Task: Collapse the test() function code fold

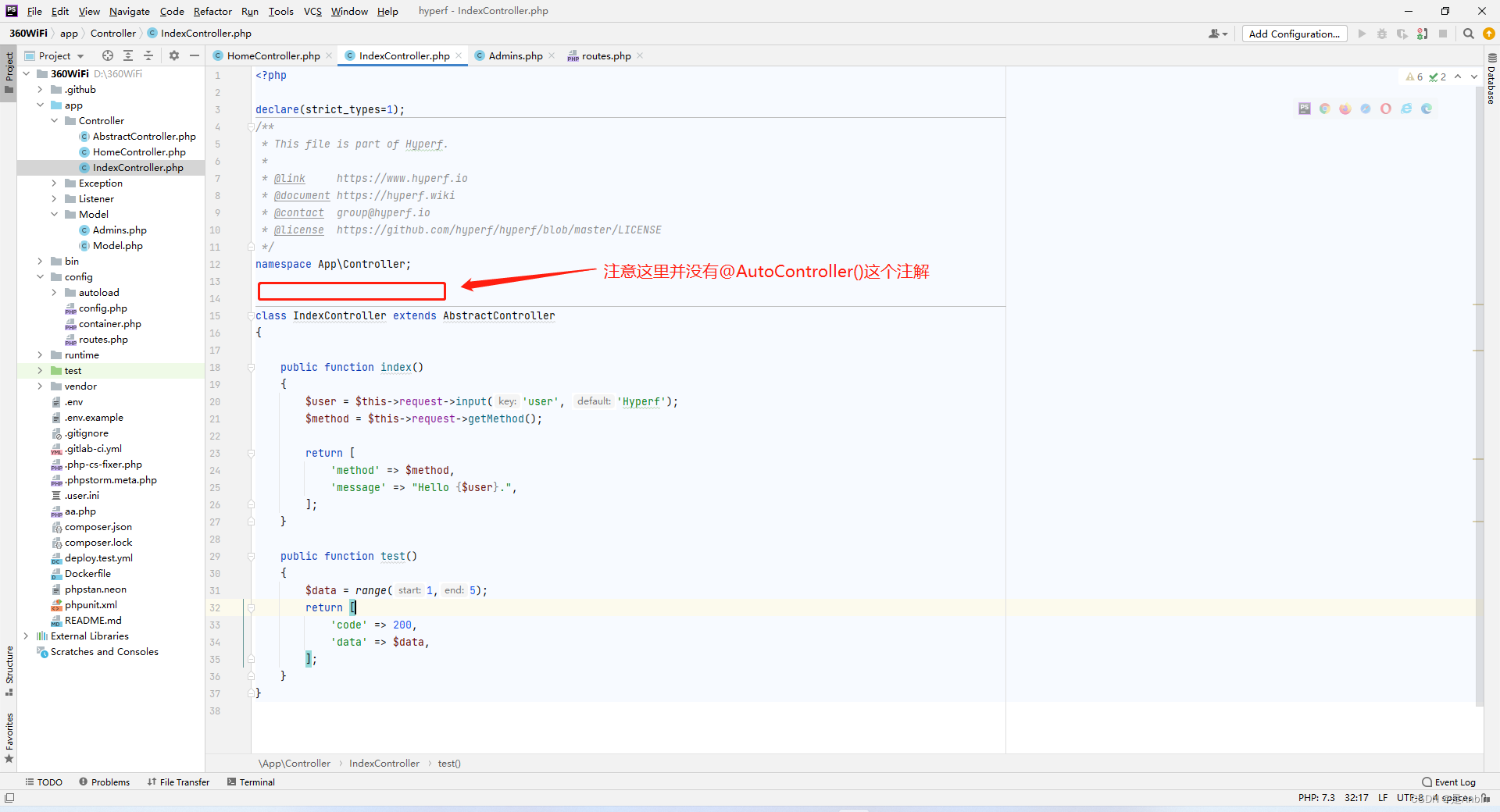Action: [251, 555]
